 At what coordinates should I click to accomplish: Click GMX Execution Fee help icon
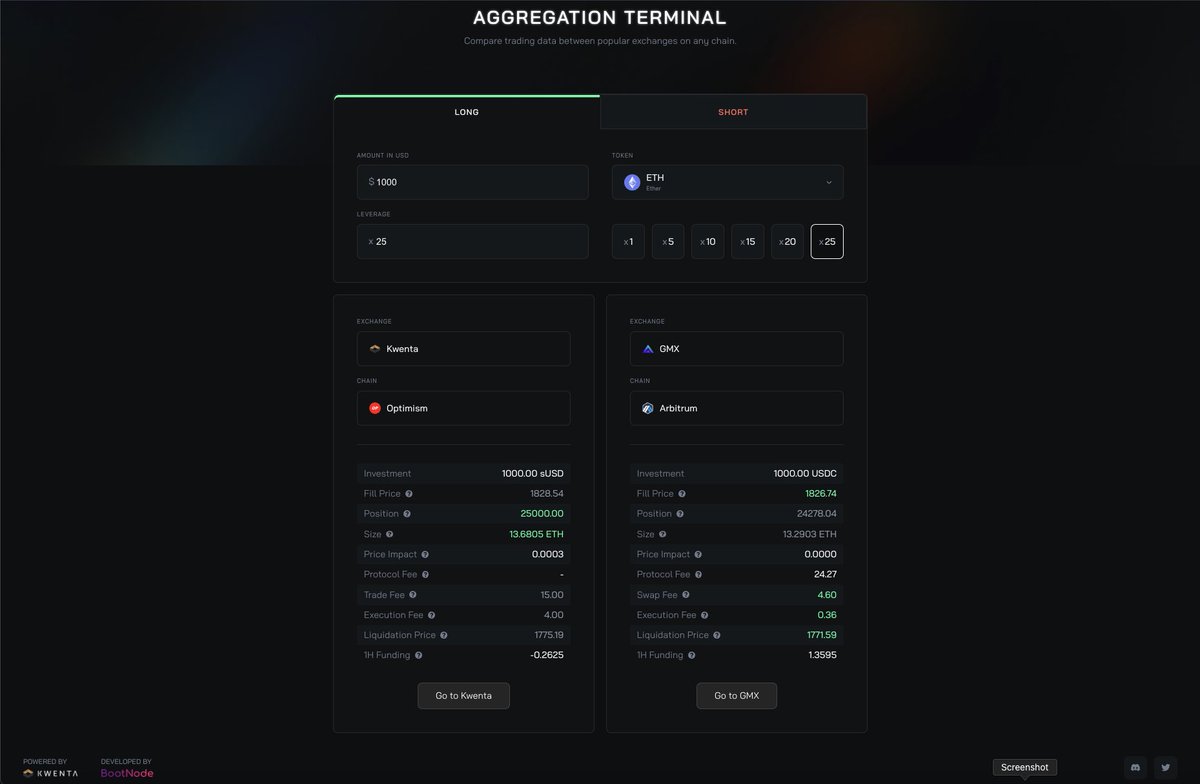coord(705,615)
